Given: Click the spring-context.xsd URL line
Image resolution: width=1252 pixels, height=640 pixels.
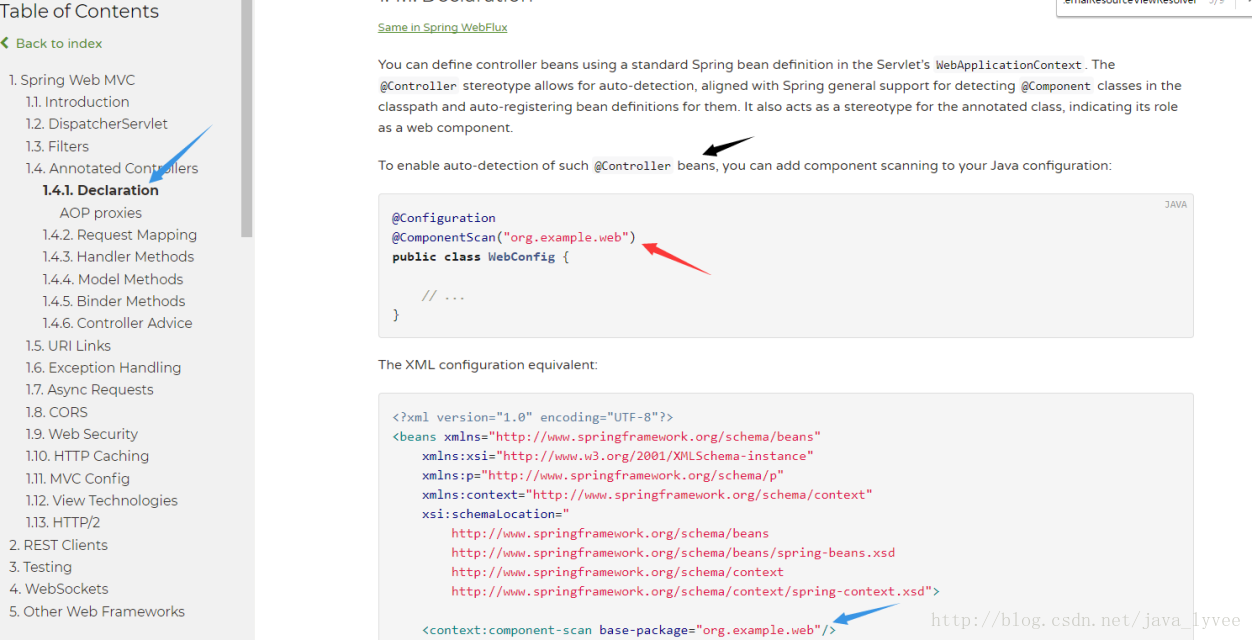Looking at the screenshot, I should click(x=695, y=591).
